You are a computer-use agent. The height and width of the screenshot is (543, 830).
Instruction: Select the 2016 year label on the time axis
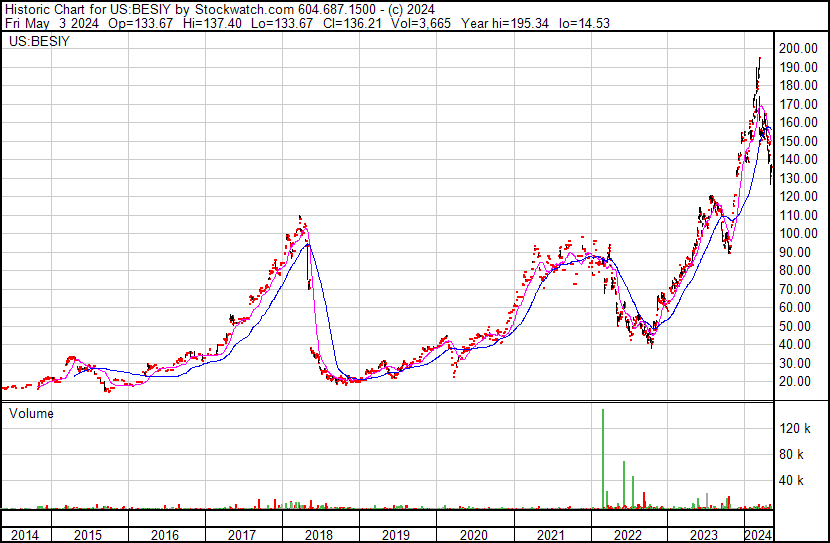click(x=165, y=535)
